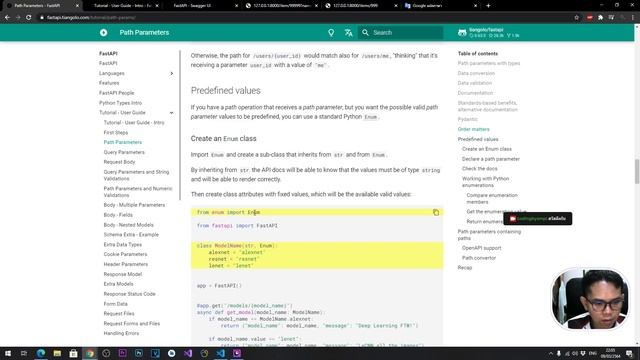
Task: Click the browser address bar URL
Action: pyautogui.click(x=91, y=18)
